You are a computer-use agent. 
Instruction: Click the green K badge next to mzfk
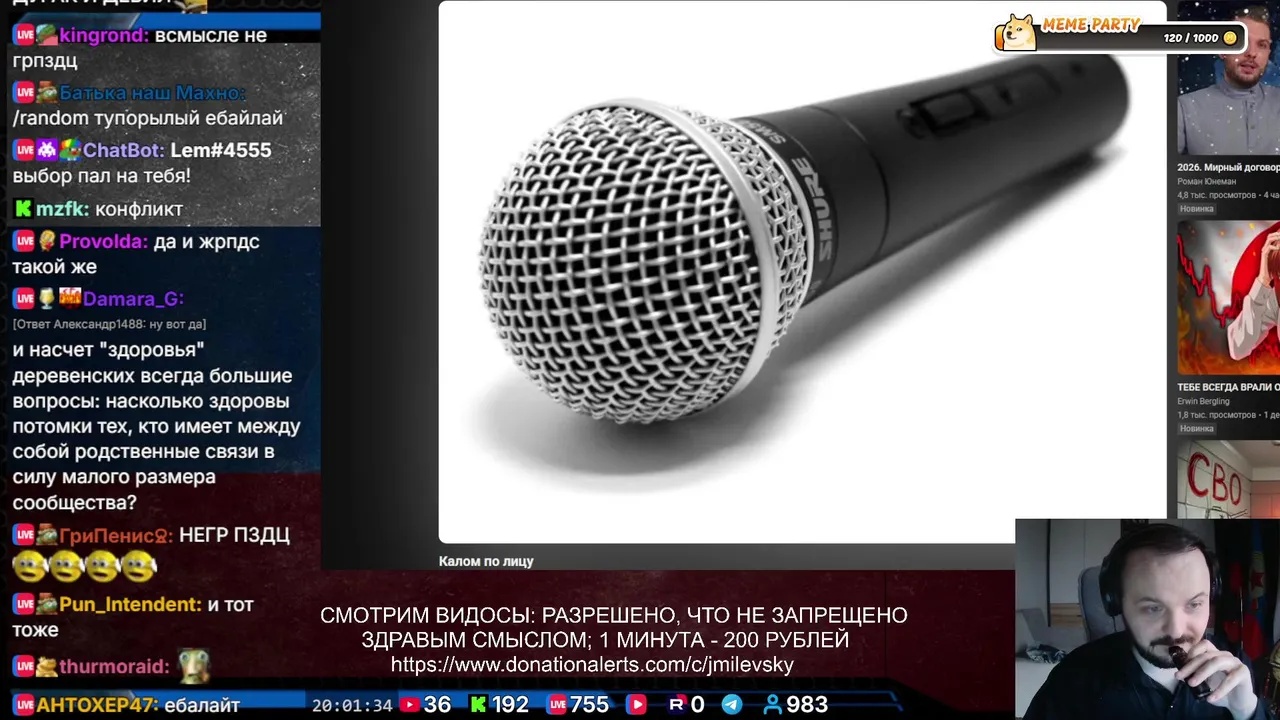[x=23, y=209]
